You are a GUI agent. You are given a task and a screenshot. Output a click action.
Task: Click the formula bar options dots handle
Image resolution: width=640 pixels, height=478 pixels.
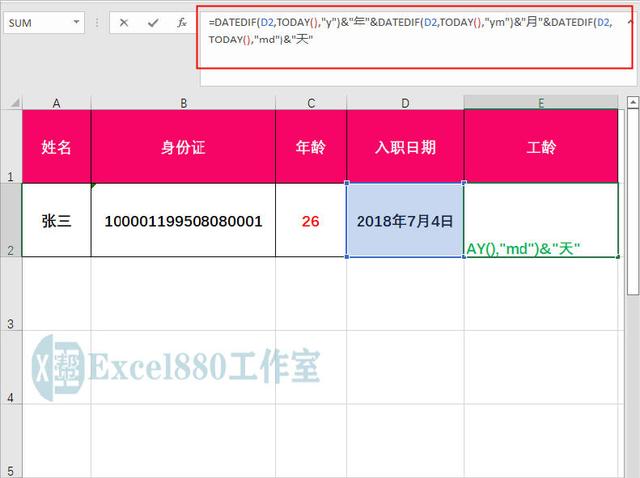pyautogui.click(x=97, y=23)
